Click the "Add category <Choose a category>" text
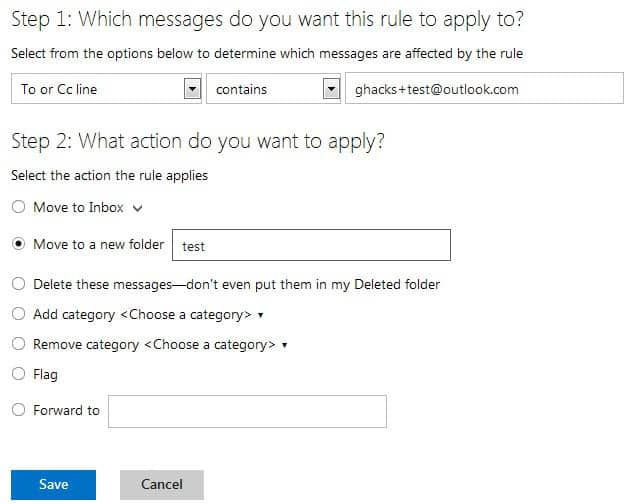This screenshot has width=635, height=504. (x=141, y=314)
